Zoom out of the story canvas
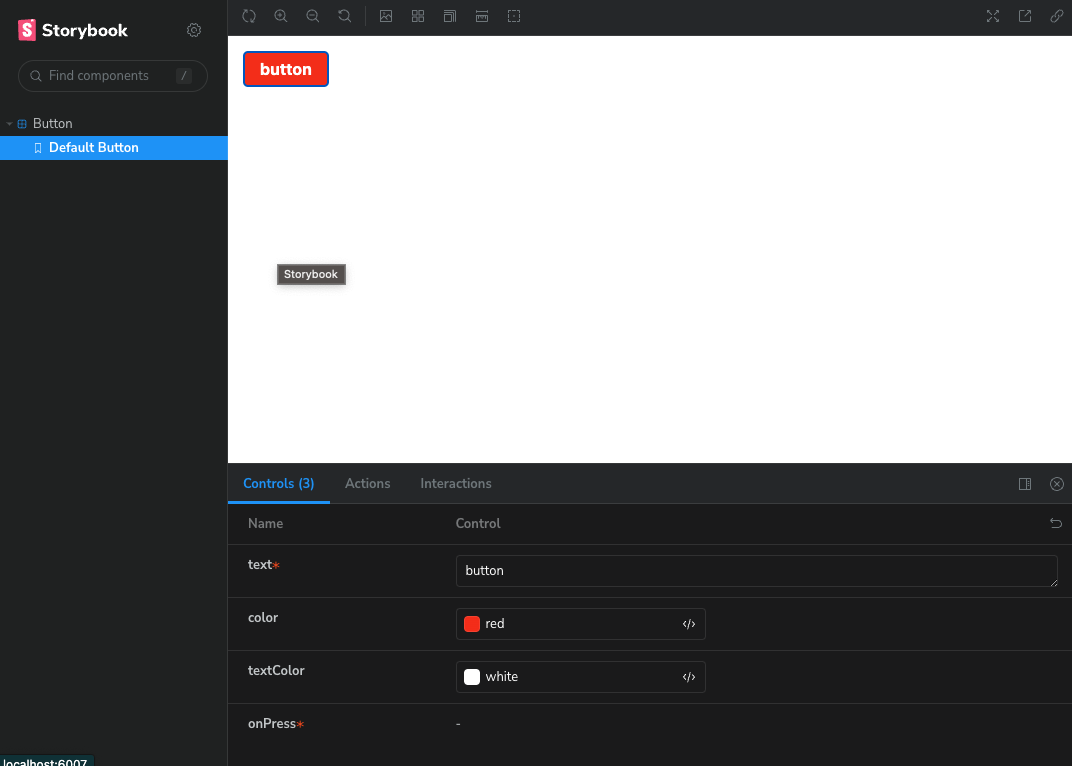The width and height of the screenshot is (1072, 766). [x=312, y=16]
